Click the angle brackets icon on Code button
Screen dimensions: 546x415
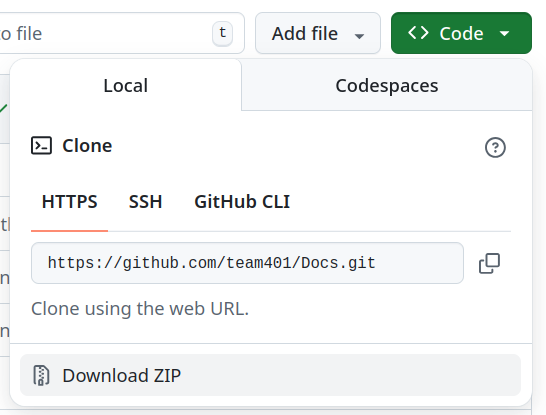coord(418,33)
